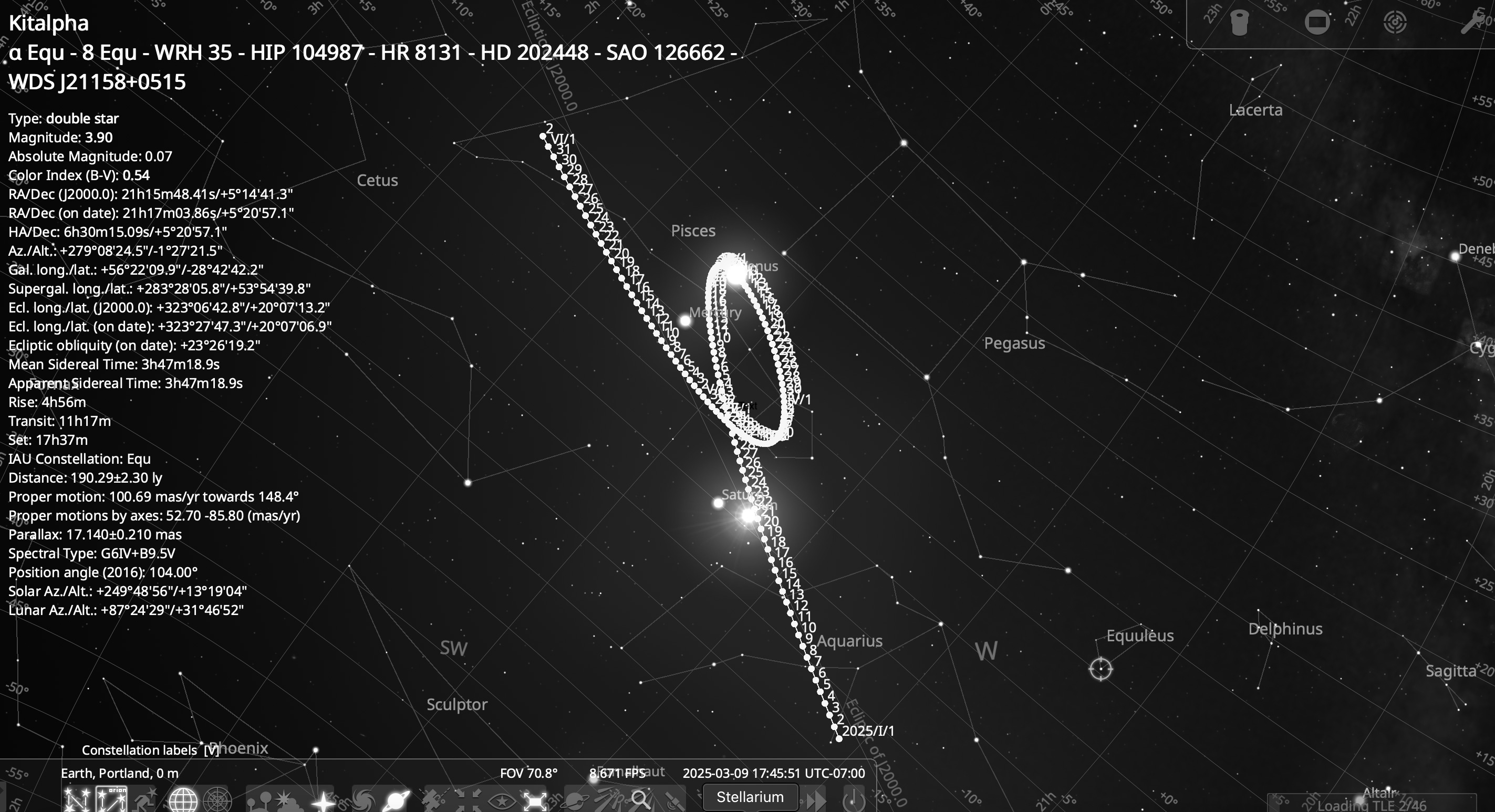
Task: Enable the Telrad sight
Action: tap(1395, 23)
